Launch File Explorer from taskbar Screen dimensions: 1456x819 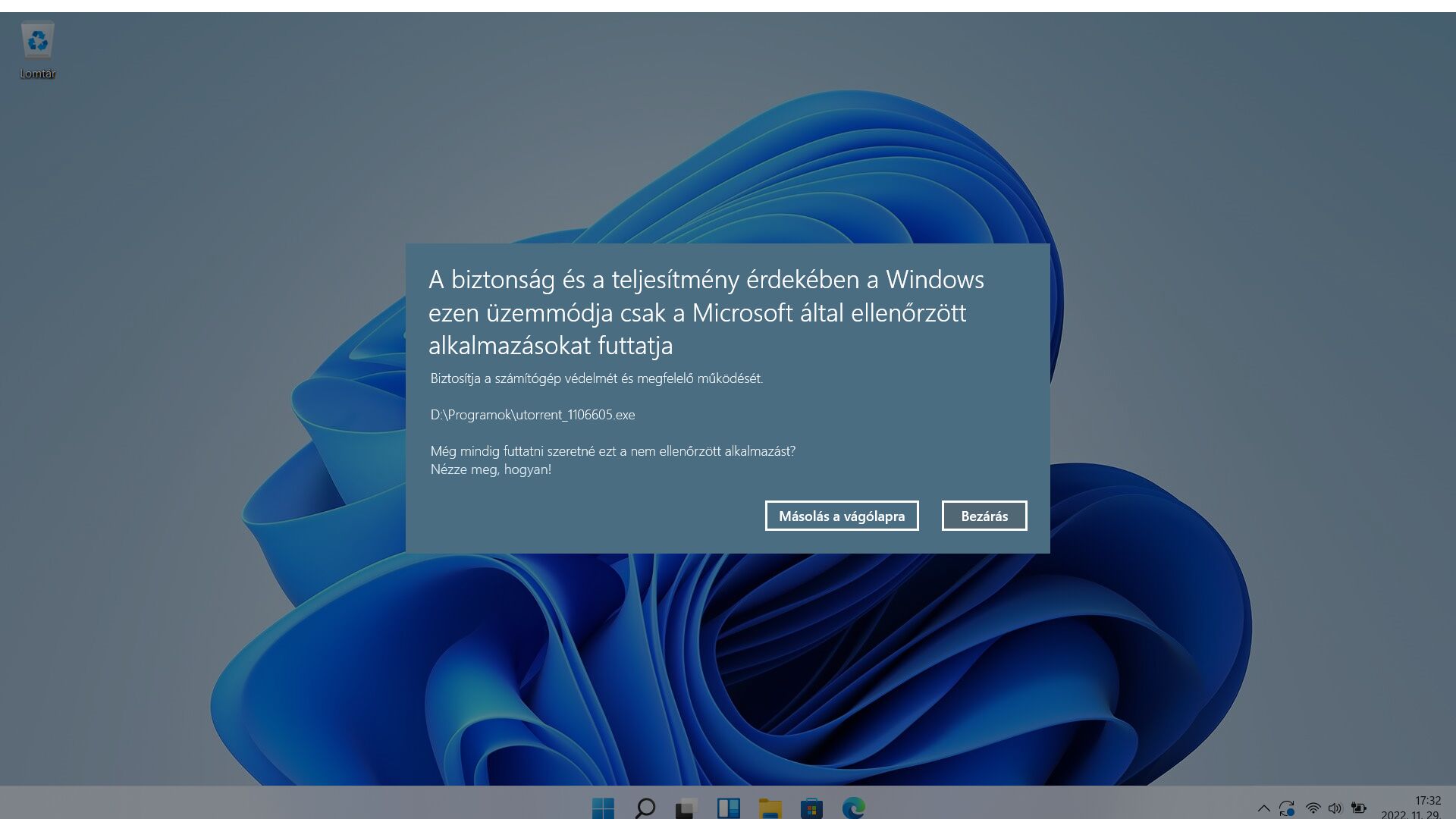pos(770,808)
